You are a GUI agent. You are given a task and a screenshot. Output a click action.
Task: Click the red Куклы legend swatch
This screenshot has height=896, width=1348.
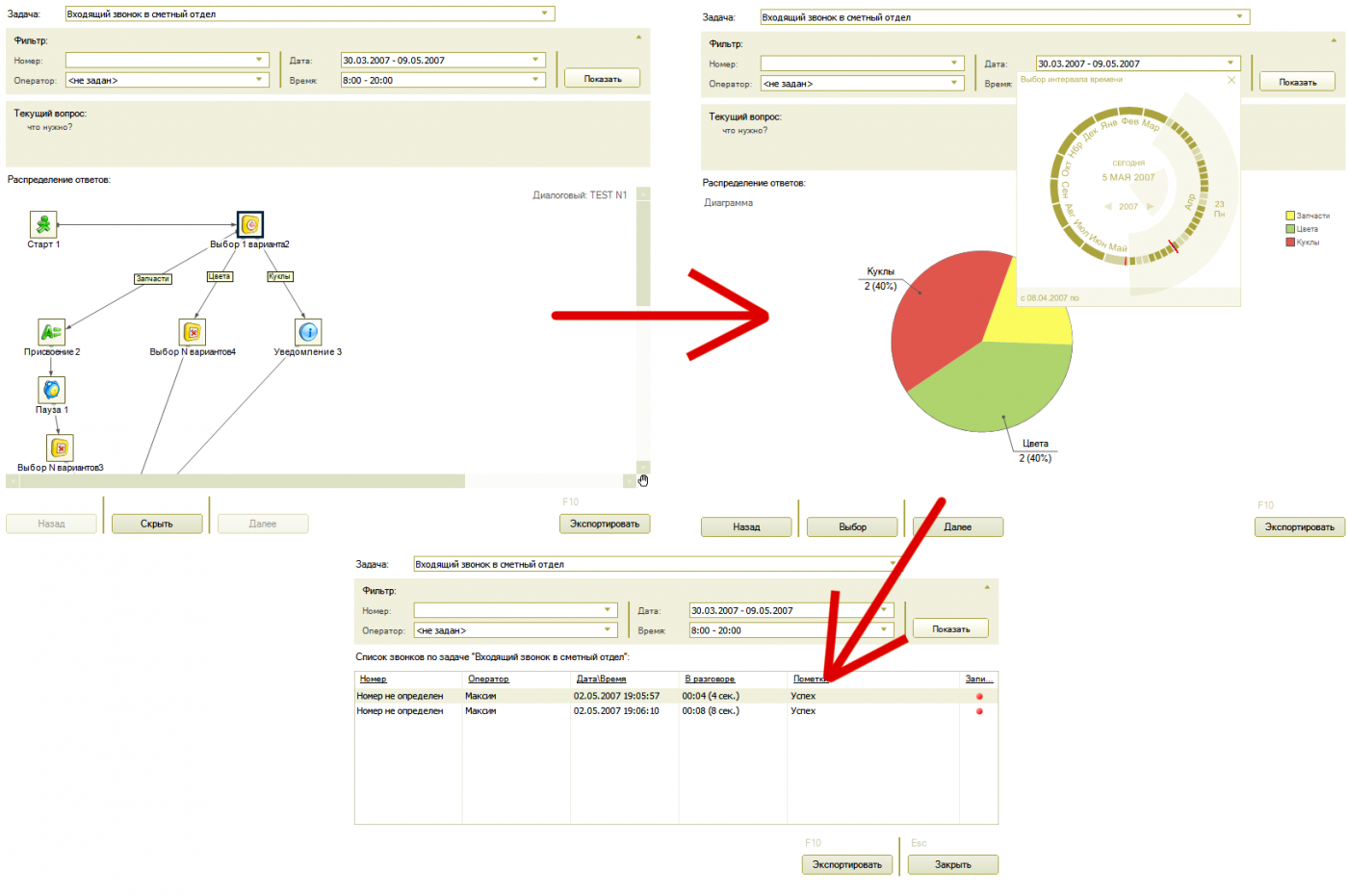click(x=1290, y=243)
